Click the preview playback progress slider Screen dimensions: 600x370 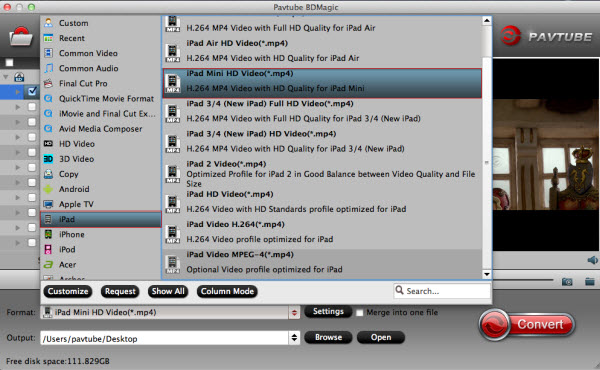coord(523,280)
